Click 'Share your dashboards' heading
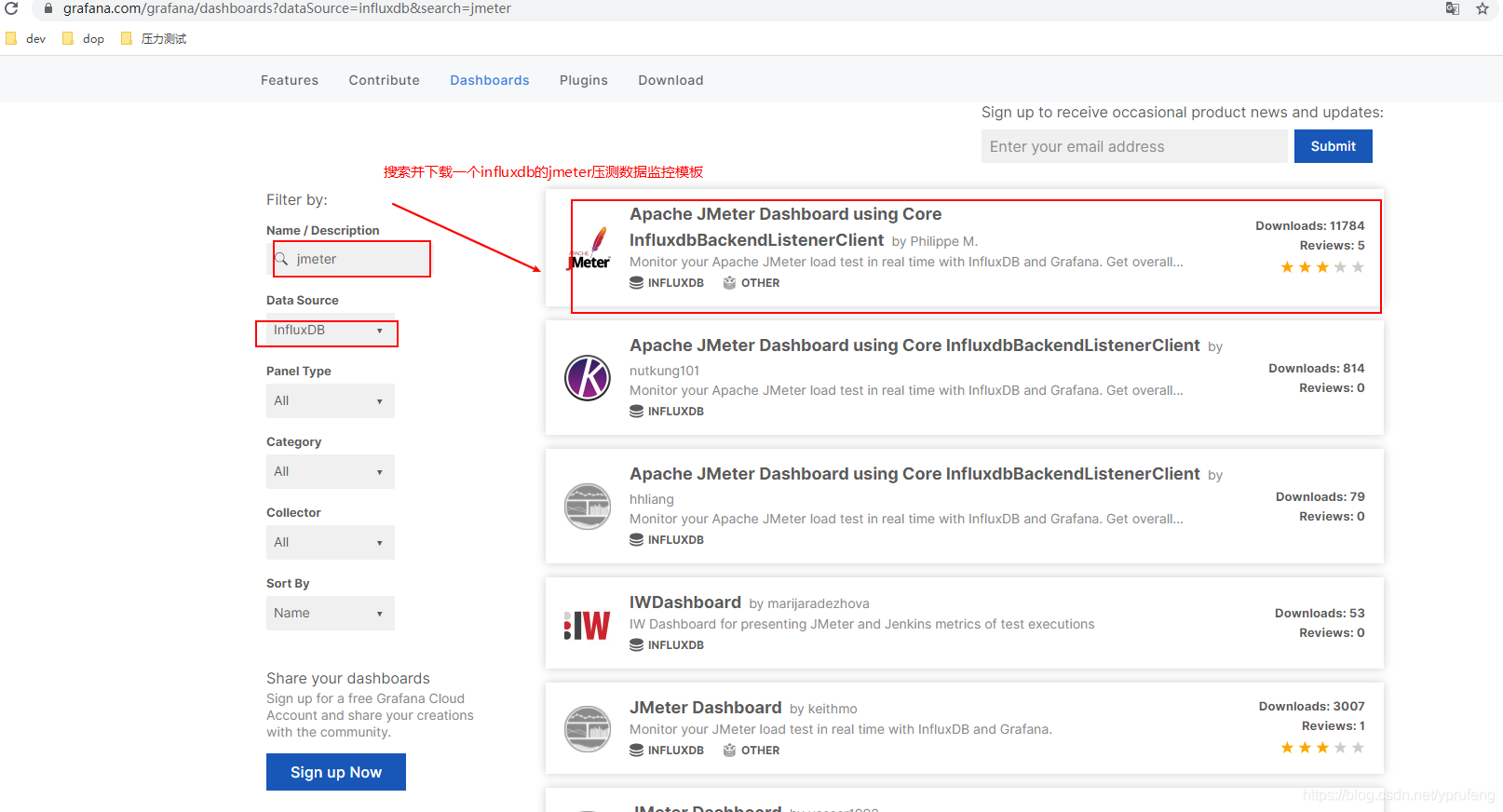The width and height of the screenshot is (1503, 812). 348,679
